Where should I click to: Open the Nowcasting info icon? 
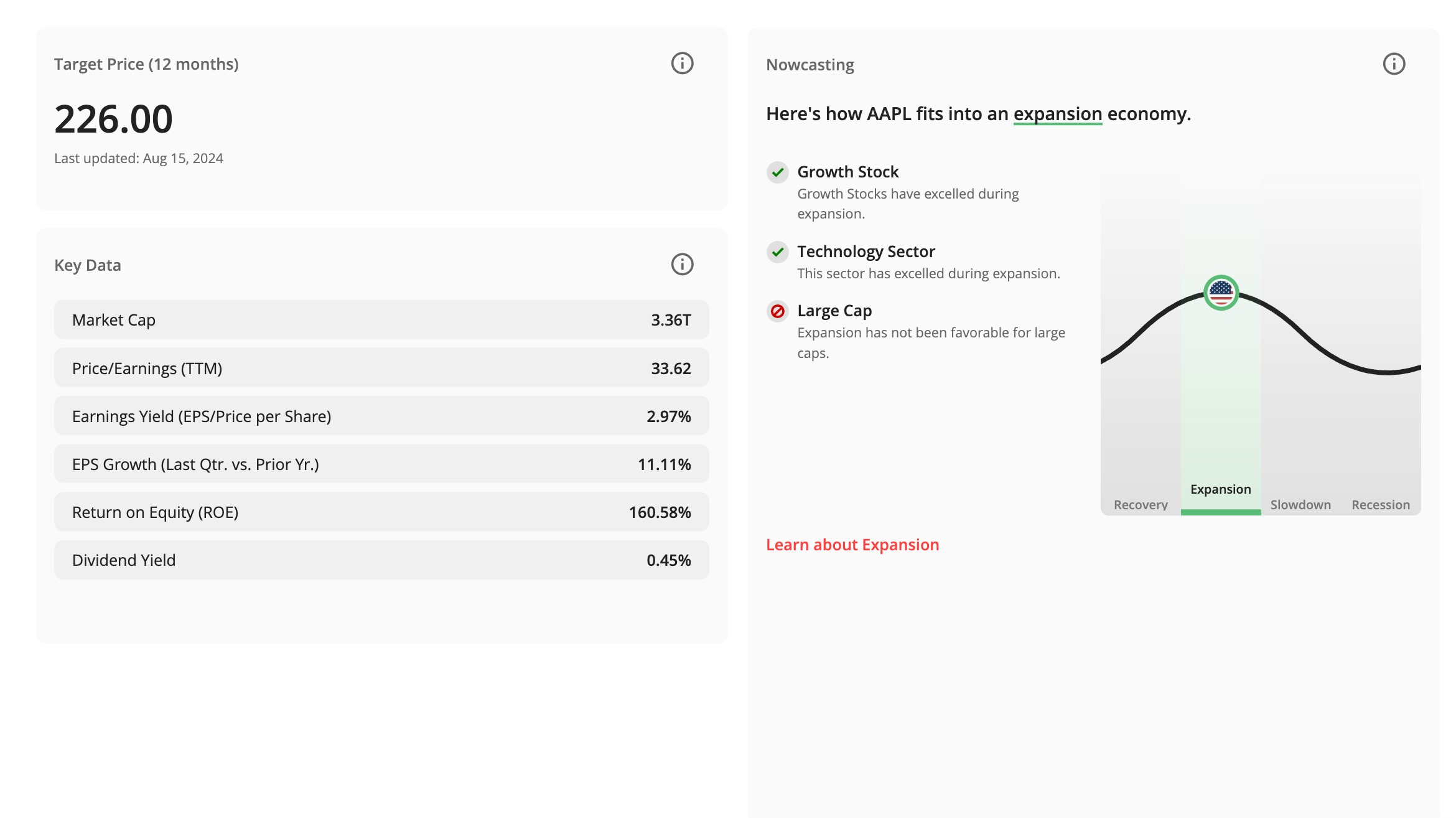1394,64
